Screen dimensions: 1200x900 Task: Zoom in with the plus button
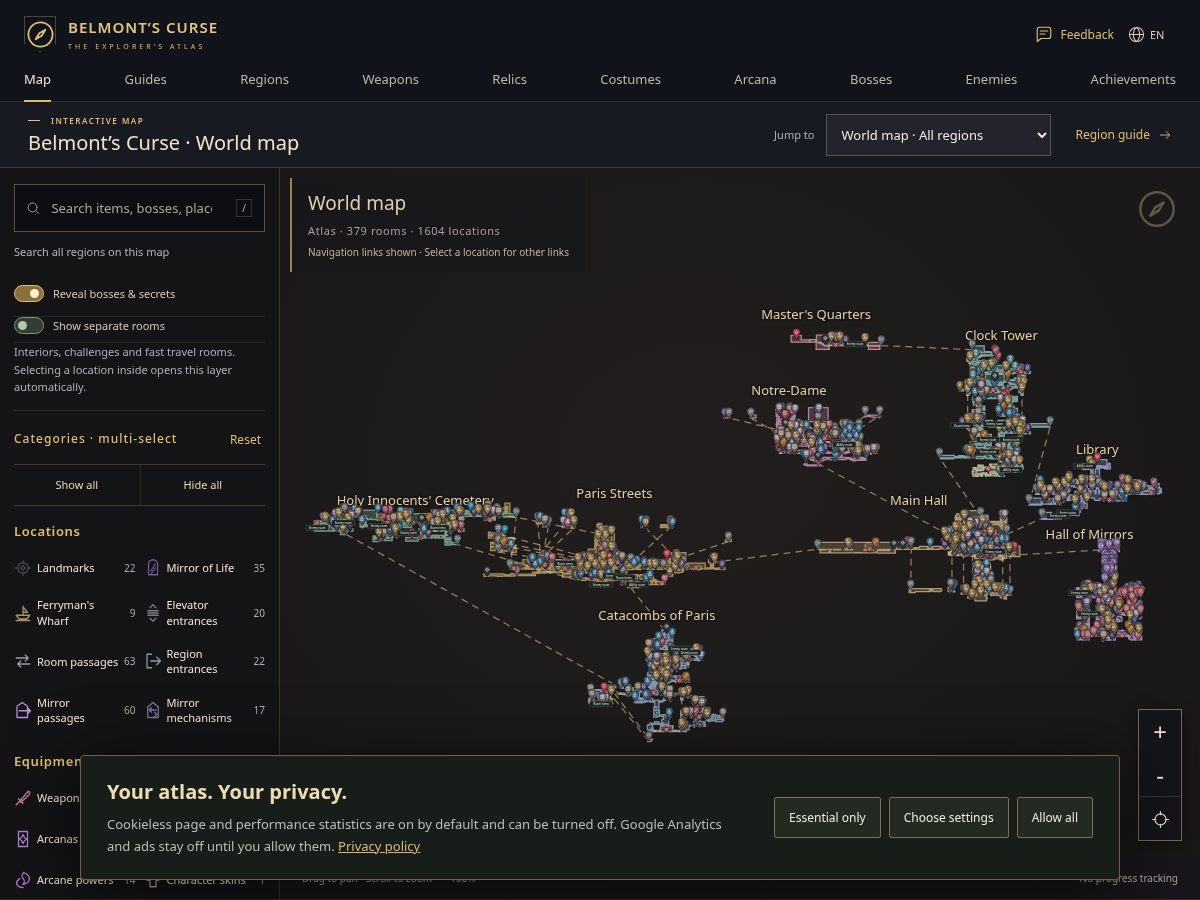(1160, 732)
